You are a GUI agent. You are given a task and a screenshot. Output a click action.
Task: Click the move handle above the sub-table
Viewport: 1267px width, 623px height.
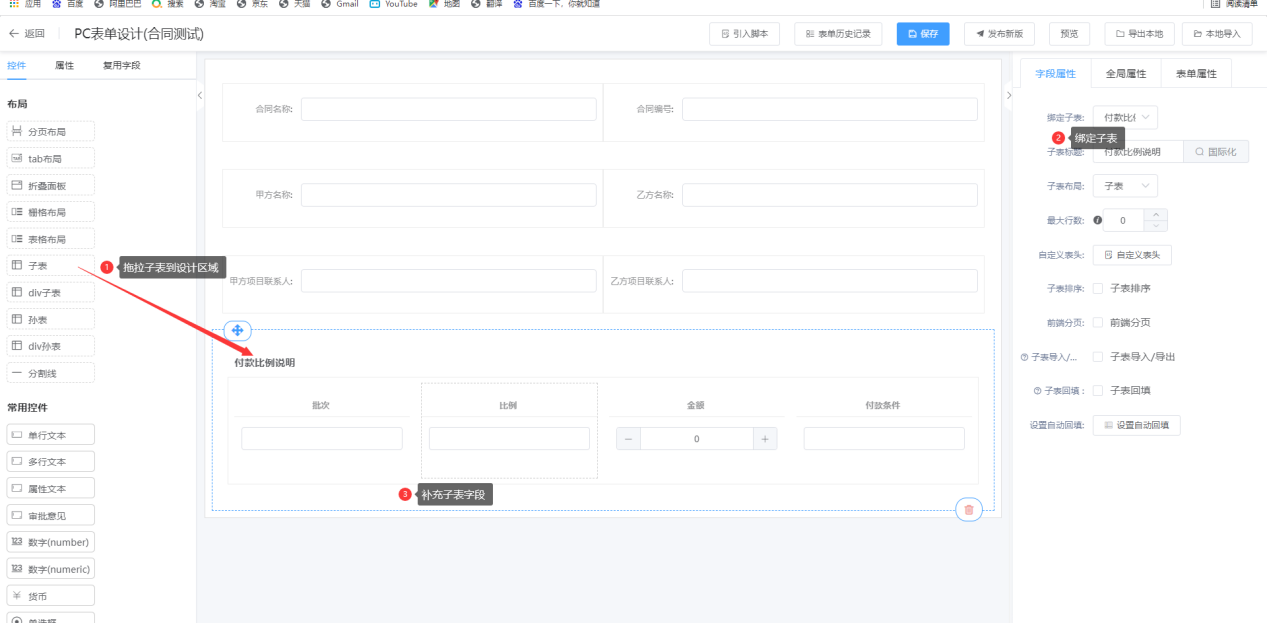(237, 330)
